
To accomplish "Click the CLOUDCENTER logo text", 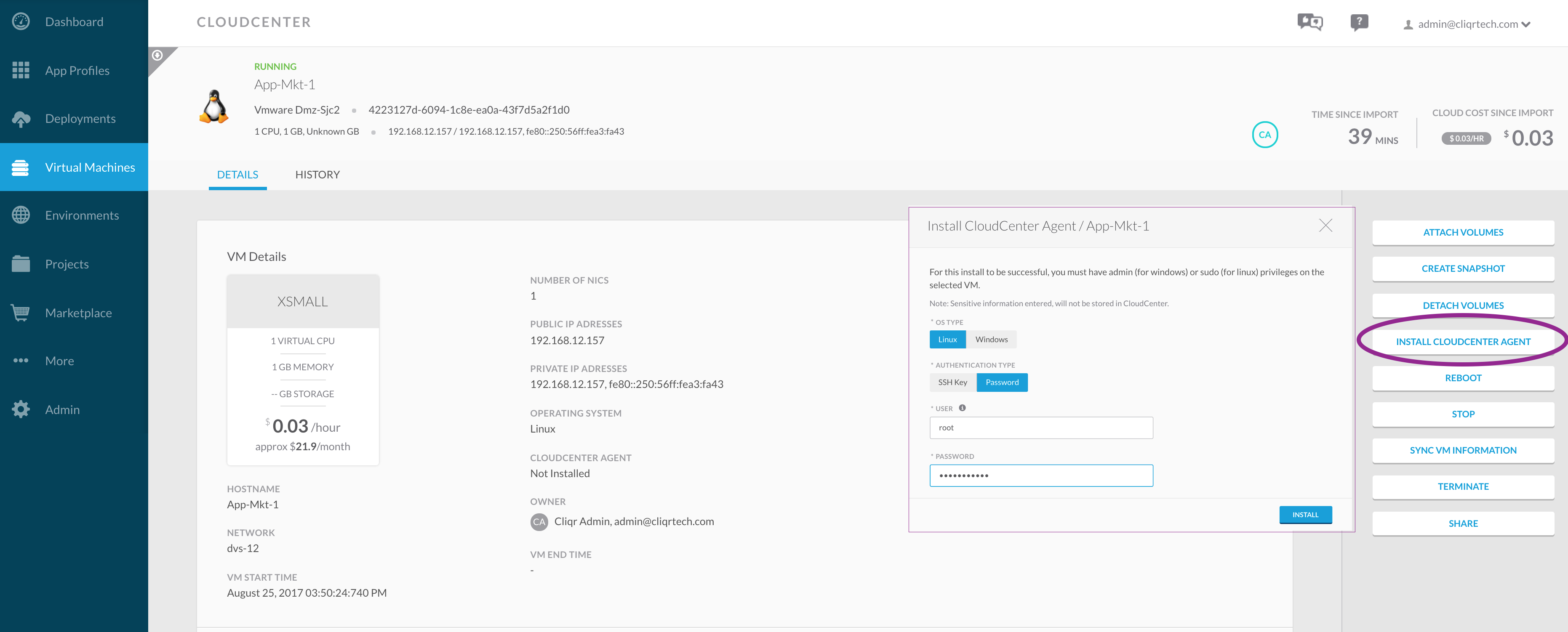I will [254, 22].
